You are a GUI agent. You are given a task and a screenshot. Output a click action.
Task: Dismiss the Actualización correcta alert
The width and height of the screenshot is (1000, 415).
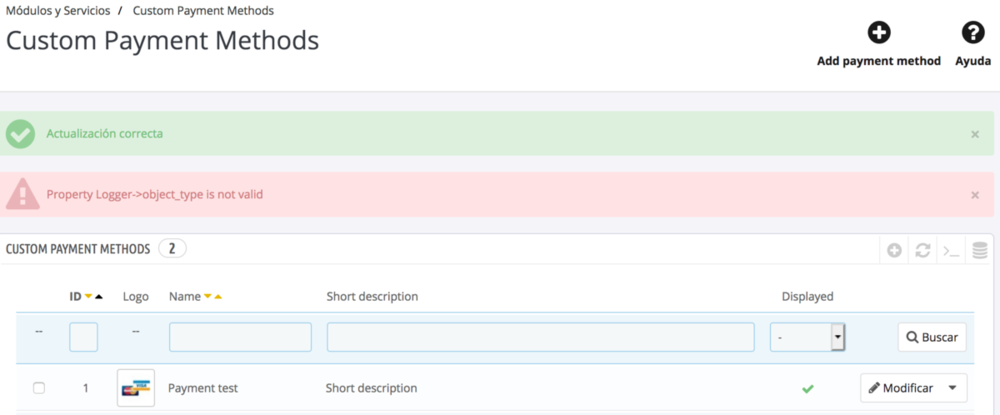[975, 134]
